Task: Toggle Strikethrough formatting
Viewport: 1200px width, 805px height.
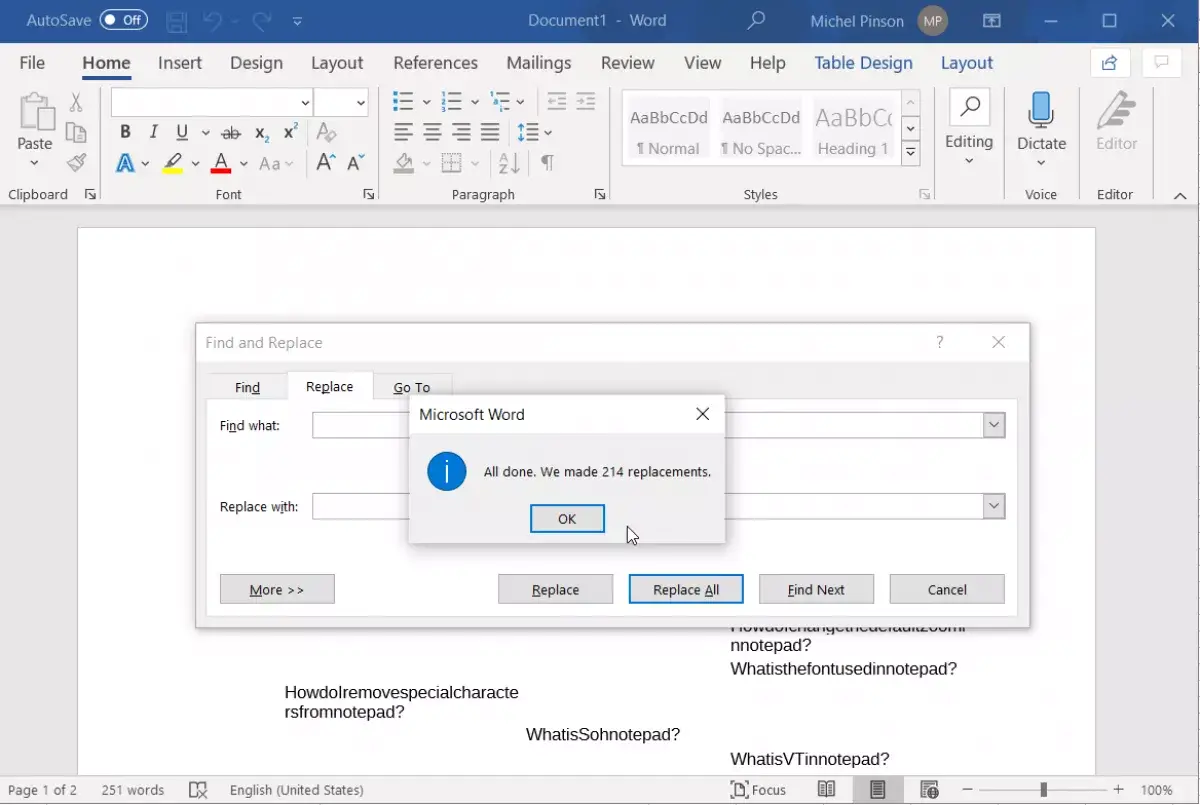Action: pyautogui.click(x=231, y=133)
